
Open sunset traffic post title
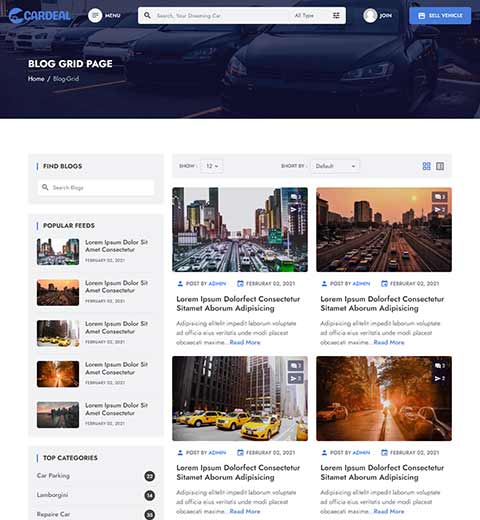[382, 304]
